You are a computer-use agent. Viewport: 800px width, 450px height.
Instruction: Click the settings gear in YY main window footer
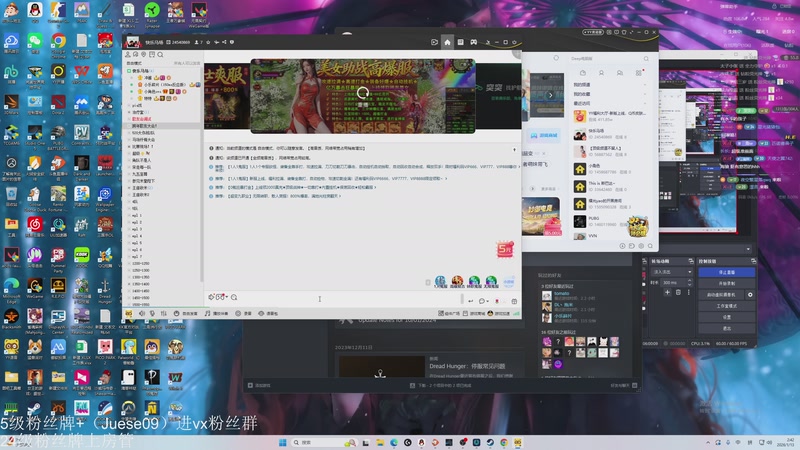(x=641, y=246)
